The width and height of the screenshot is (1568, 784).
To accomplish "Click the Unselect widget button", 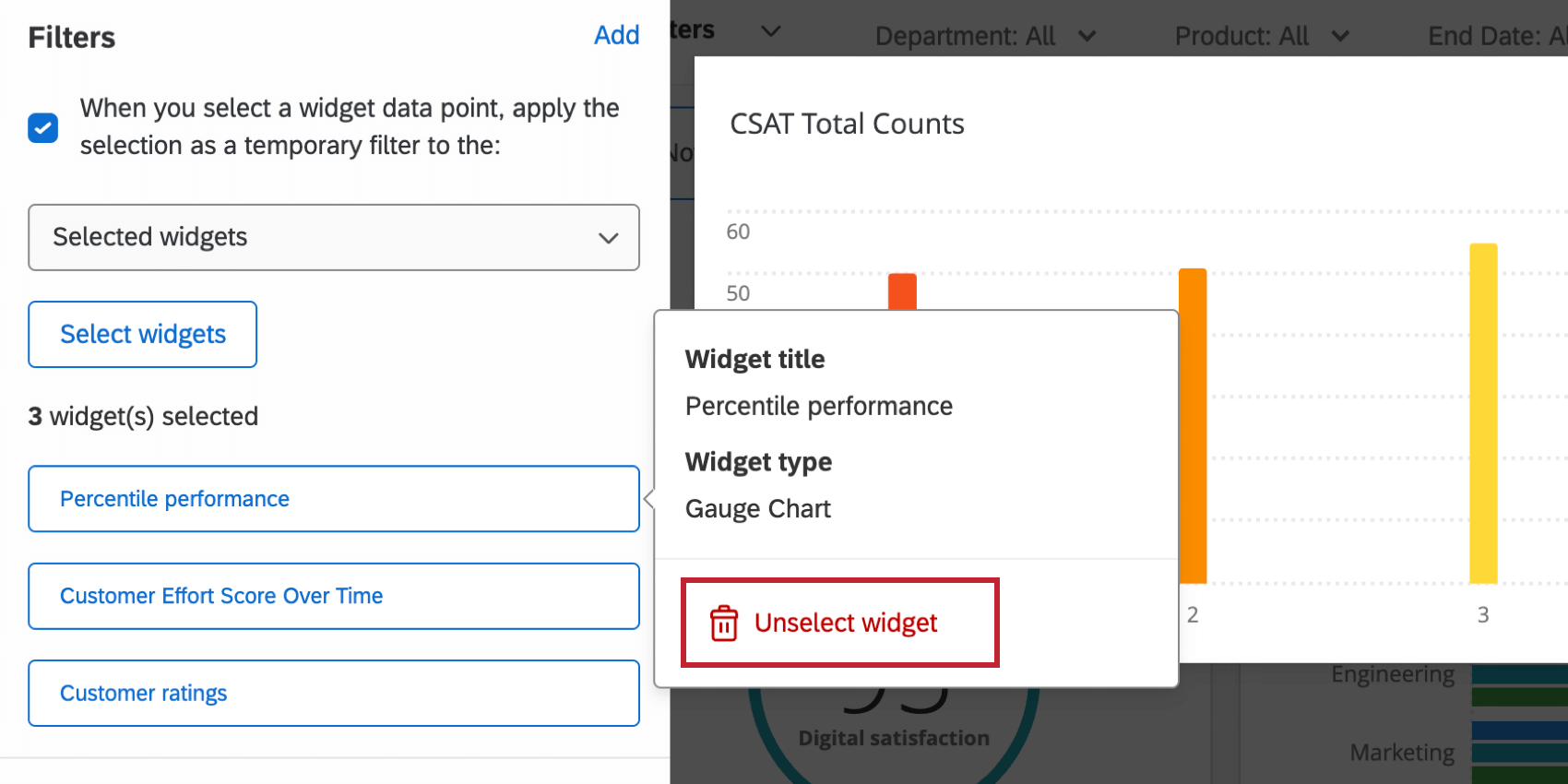I will tap(838, 622).
